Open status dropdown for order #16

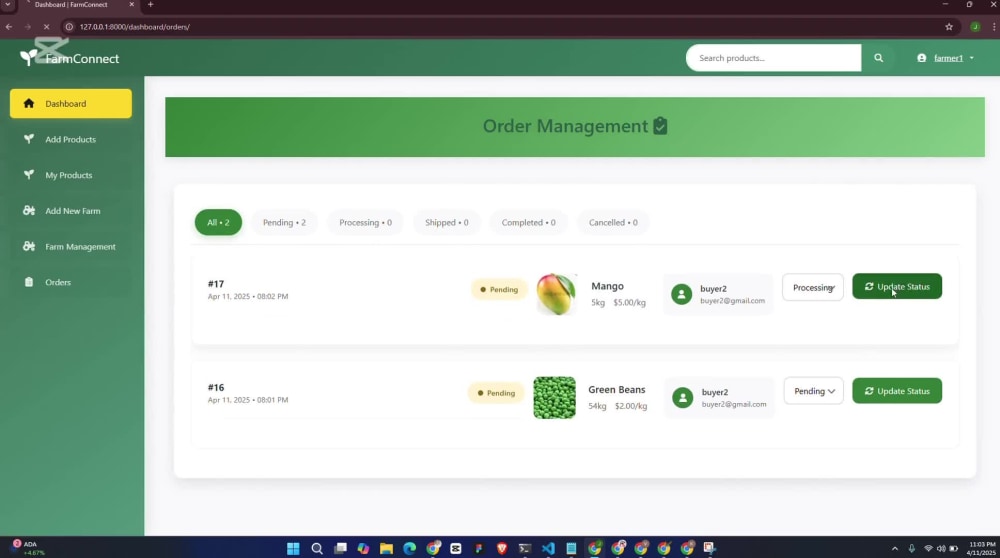(x=813, y=391)
